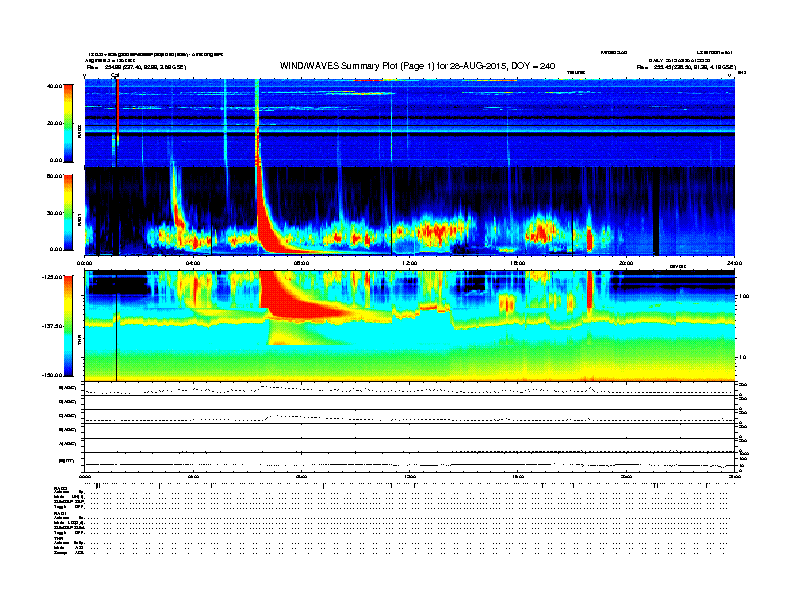
Task: Click the 12:00 time label under RAD1 panel
Action: [410, 263]
